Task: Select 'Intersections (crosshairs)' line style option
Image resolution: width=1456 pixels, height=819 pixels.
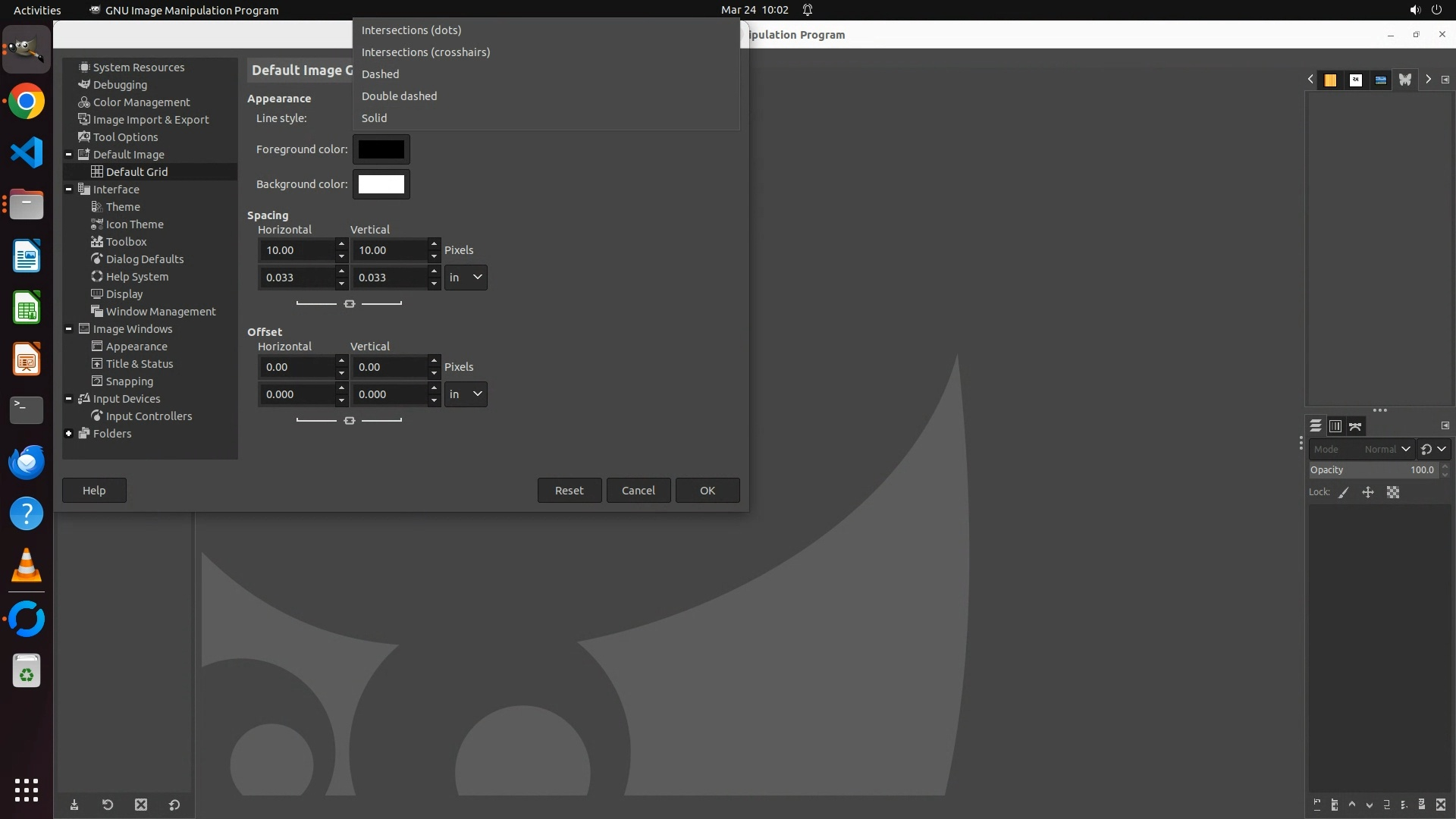Action: 425,52
